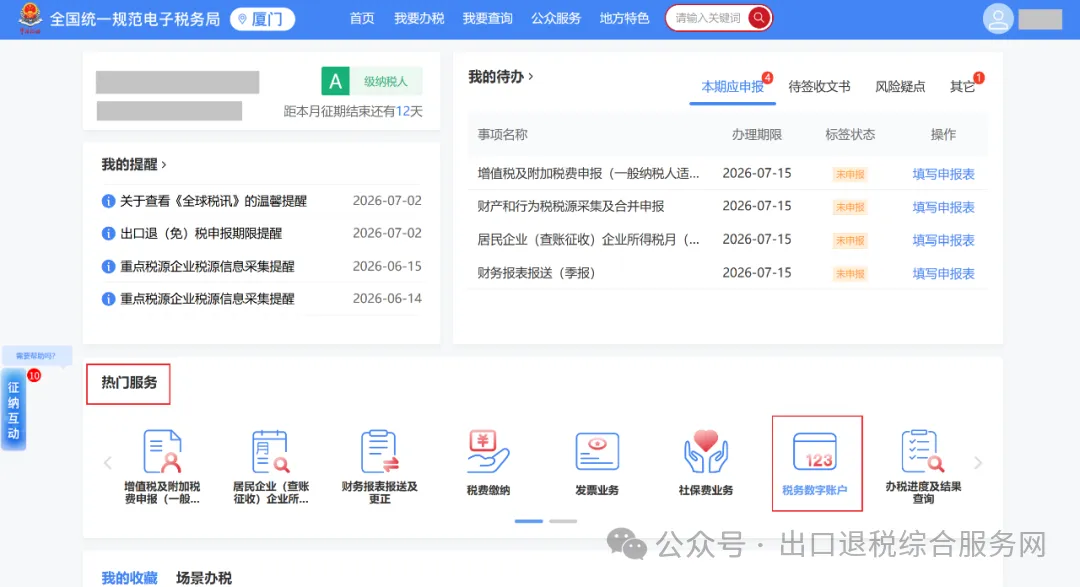Switch to the 本期应申报 tab
1080x587 pixels.
(733, 87)
